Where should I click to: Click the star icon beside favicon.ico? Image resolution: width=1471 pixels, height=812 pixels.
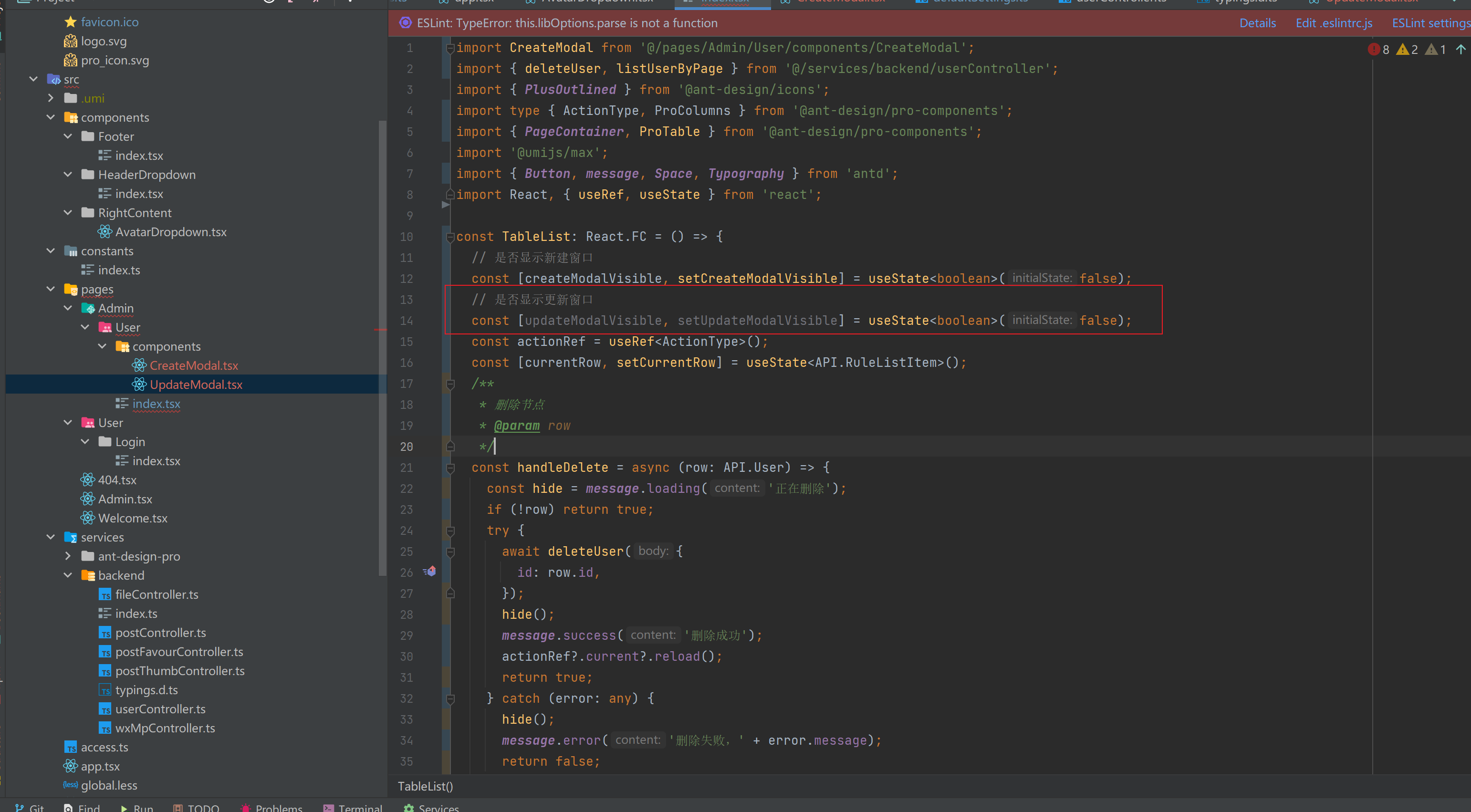(x=70, y=21)
